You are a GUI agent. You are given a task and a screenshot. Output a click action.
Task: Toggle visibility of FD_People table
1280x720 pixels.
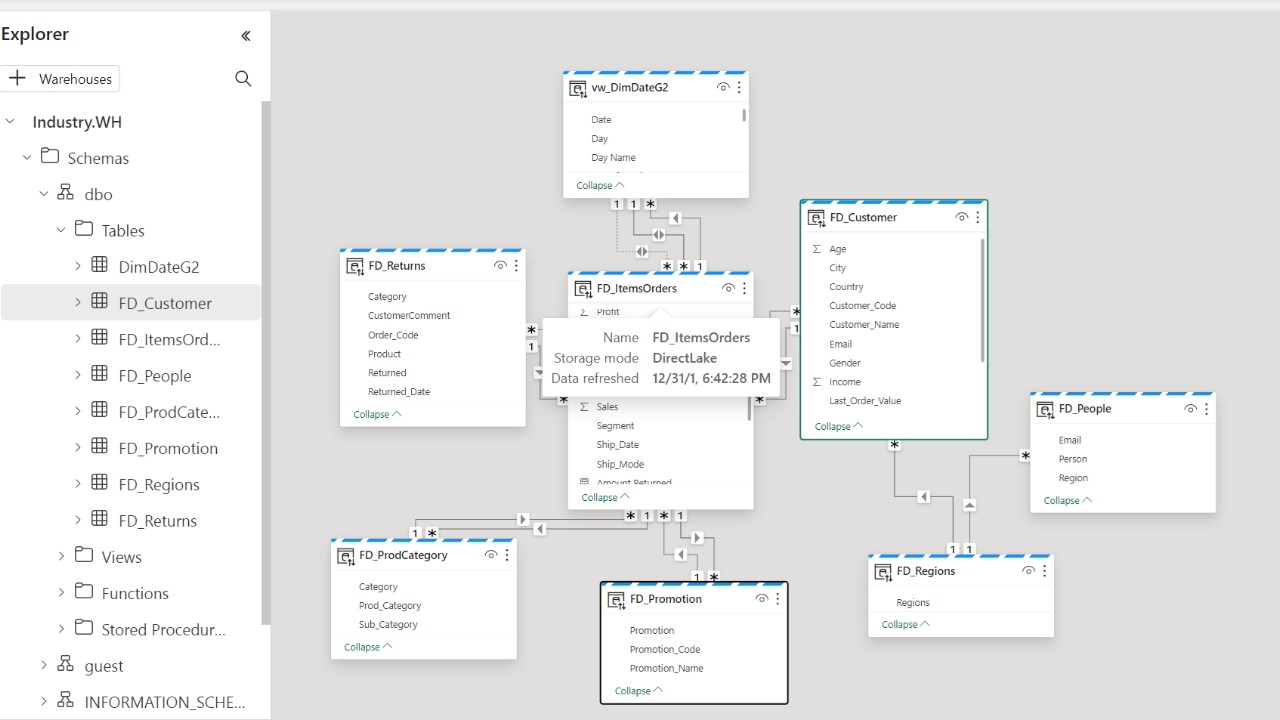coord(1191,409)
